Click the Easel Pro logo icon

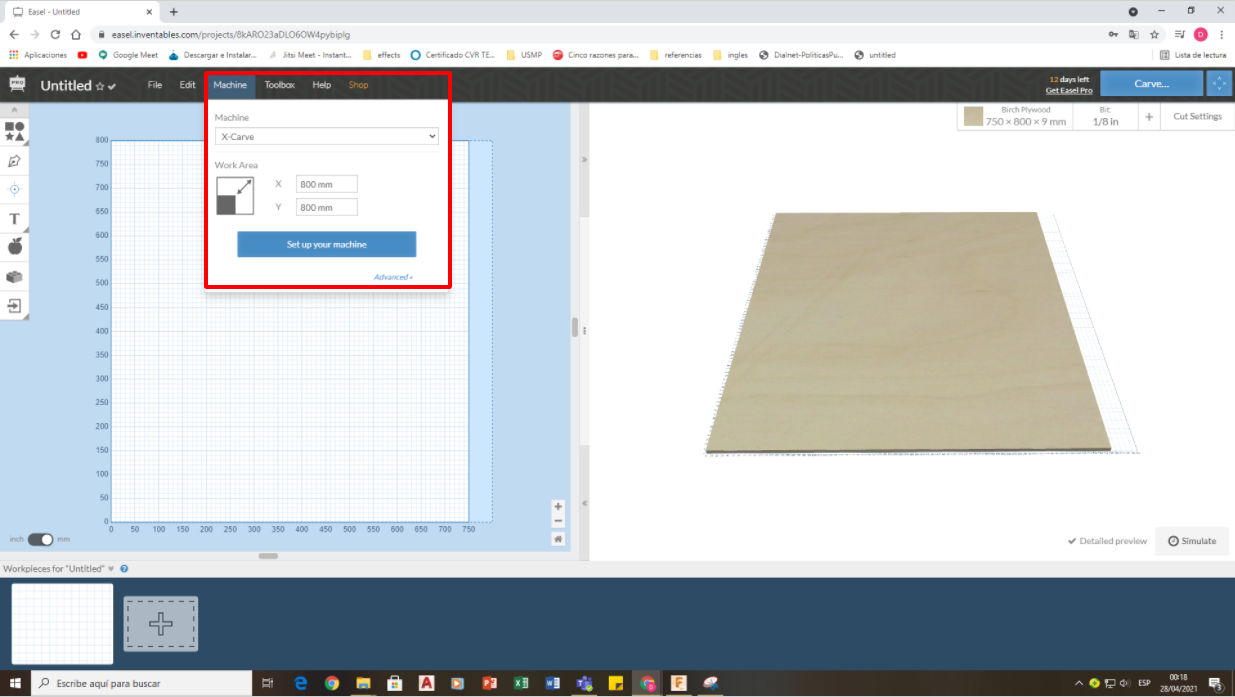(x=17, y=84)
